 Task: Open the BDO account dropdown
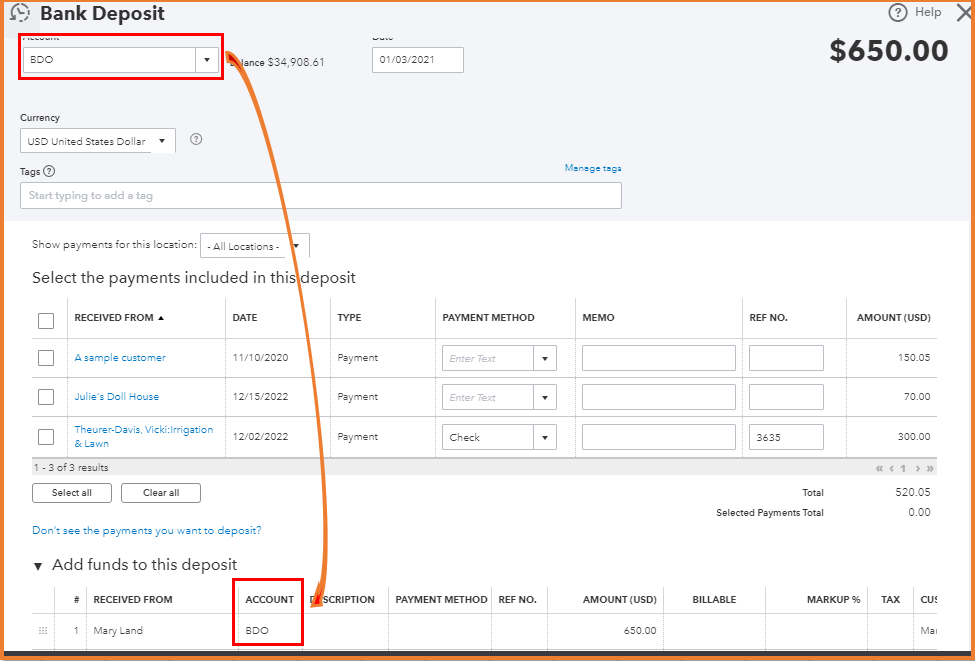tap(207, 60)
